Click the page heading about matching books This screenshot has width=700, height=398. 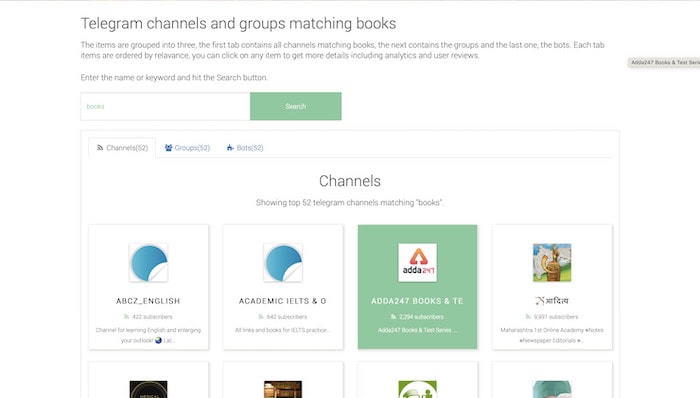coord(238,23)
